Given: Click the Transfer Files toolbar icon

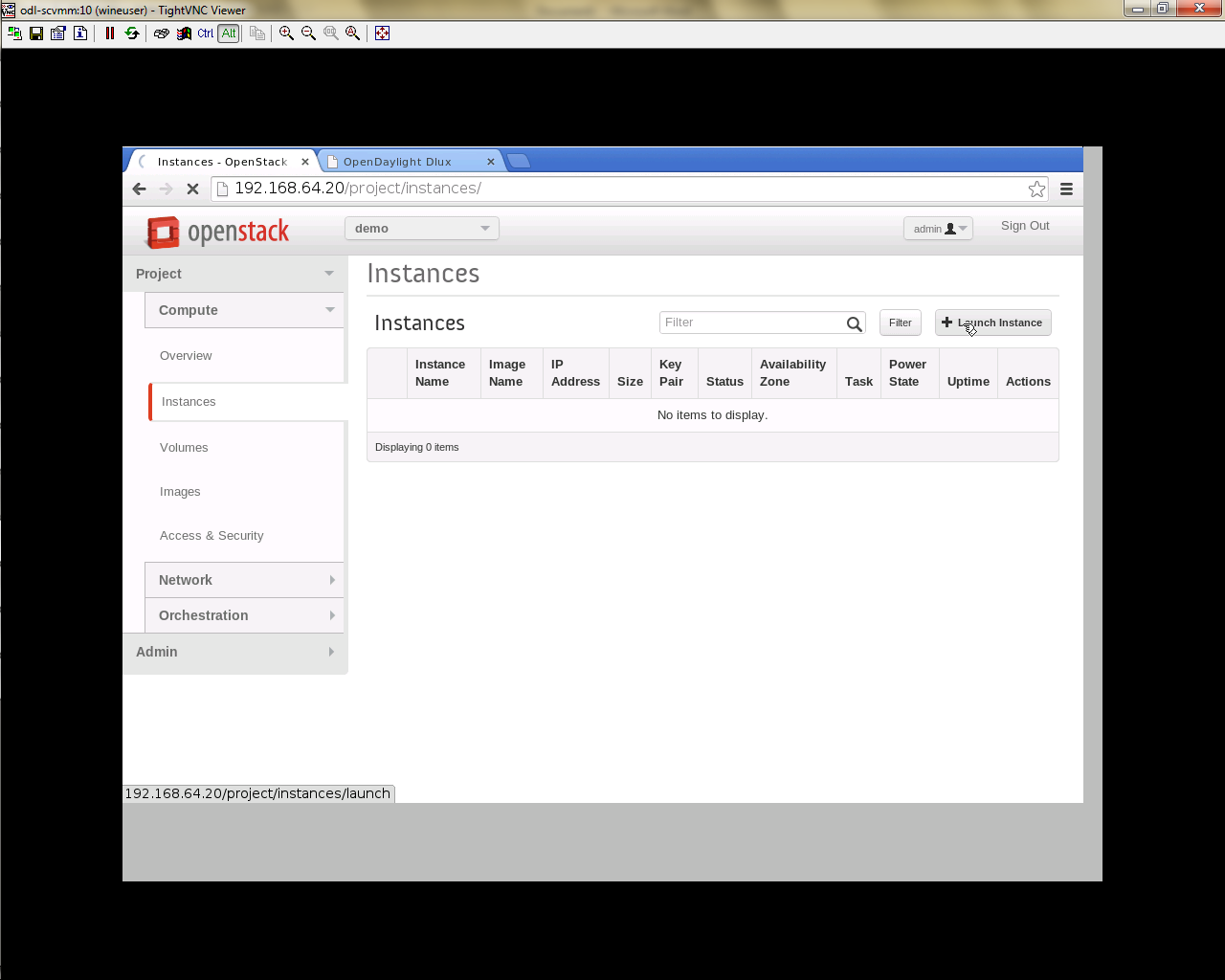Looking at the screenshot, I should coord(257,33).
